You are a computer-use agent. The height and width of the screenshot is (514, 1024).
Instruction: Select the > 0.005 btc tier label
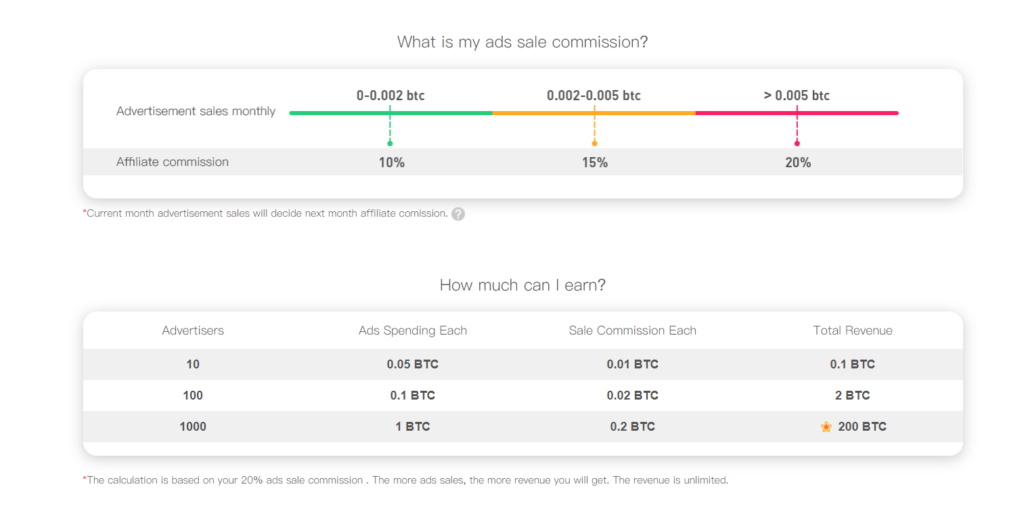pyautogui.click(x=797, y=96)
